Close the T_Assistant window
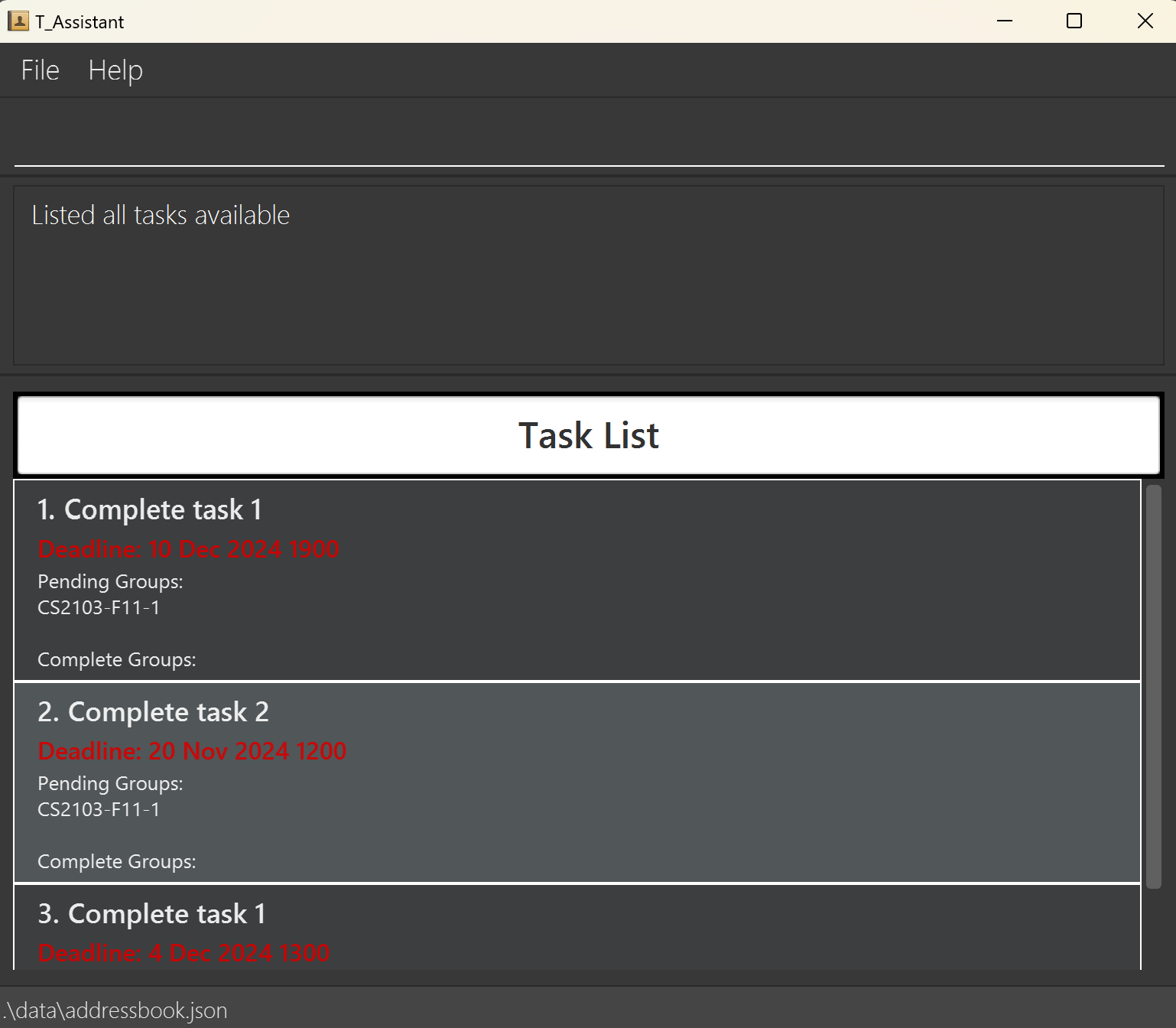 click(1145, 21)
